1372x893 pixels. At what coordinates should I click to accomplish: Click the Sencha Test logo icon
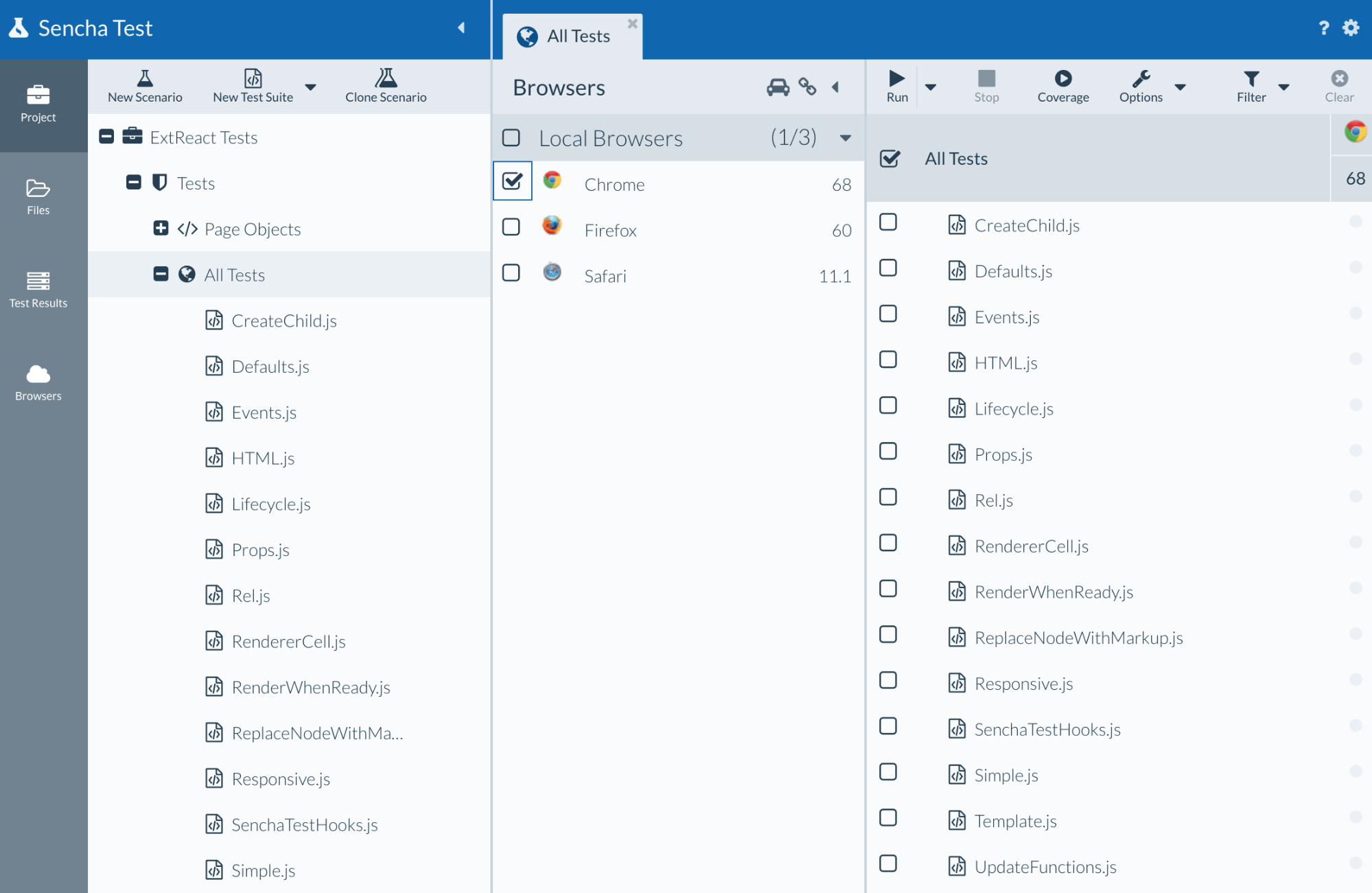[x=18, y=27]
